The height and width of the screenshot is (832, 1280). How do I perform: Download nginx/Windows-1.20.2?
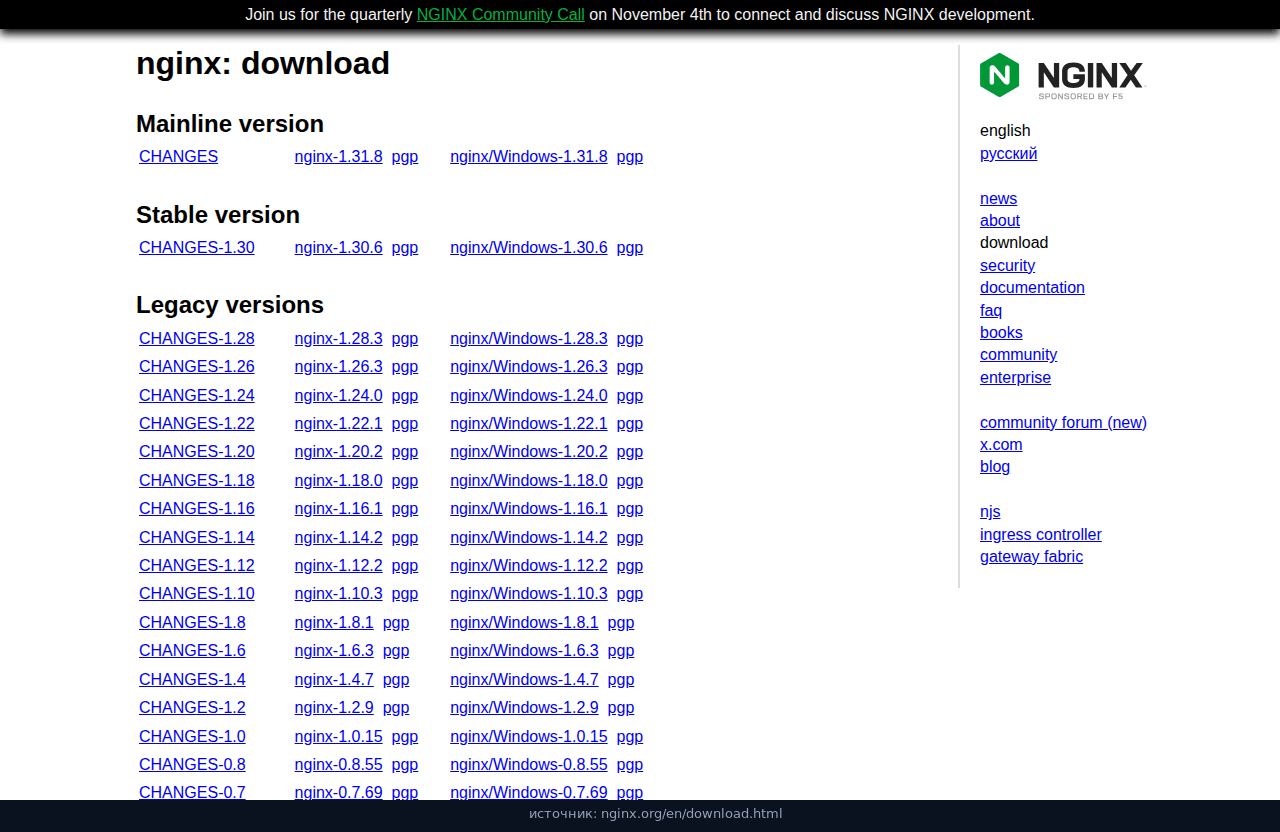529,451
